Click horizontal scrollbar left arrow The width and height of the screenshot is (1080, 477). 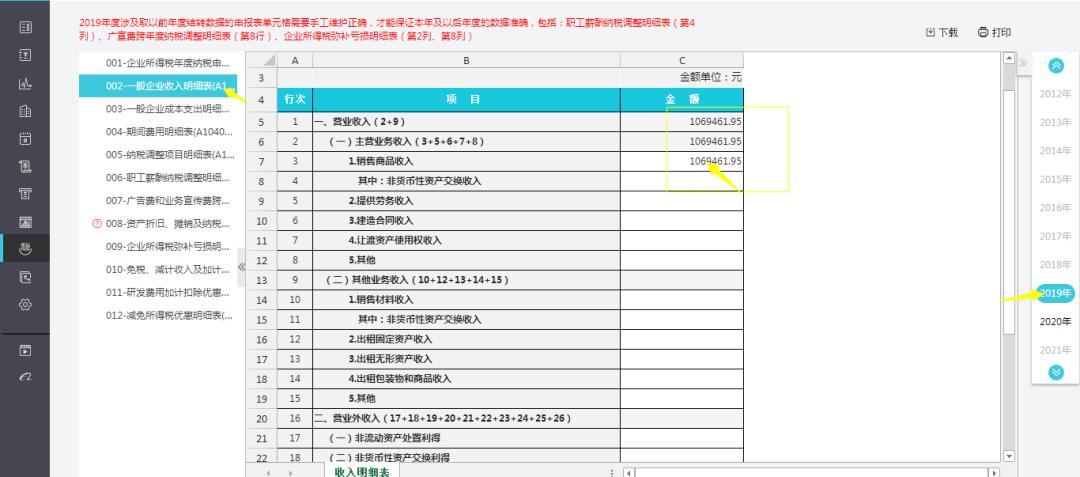tap(629, 473)
